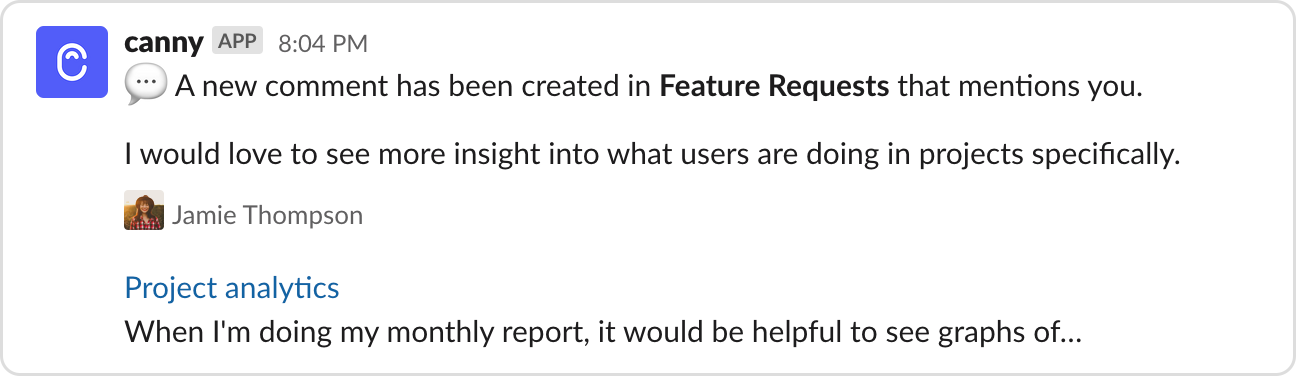Click the APP badge next to canny
This screenshot has height=376, width=1296.
237,42
